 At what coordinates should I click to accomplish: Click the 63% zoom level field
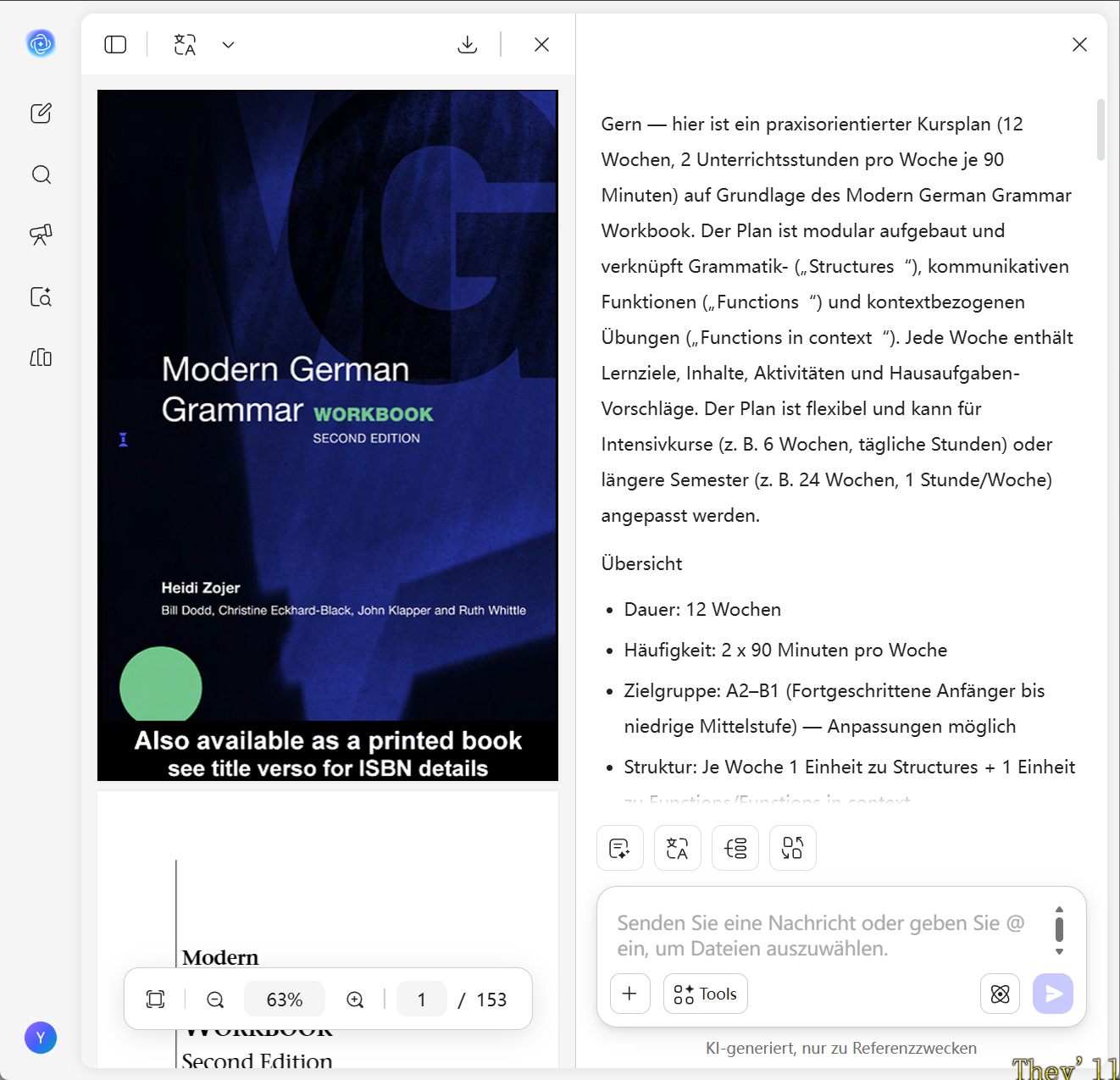click(285, 1000)
